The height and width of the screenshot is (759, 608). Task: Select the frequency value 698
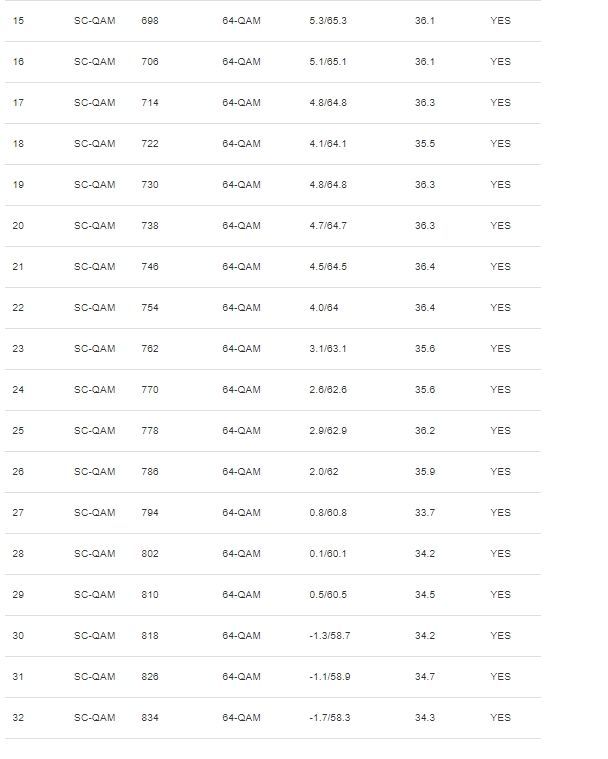(x=151, y=21)
